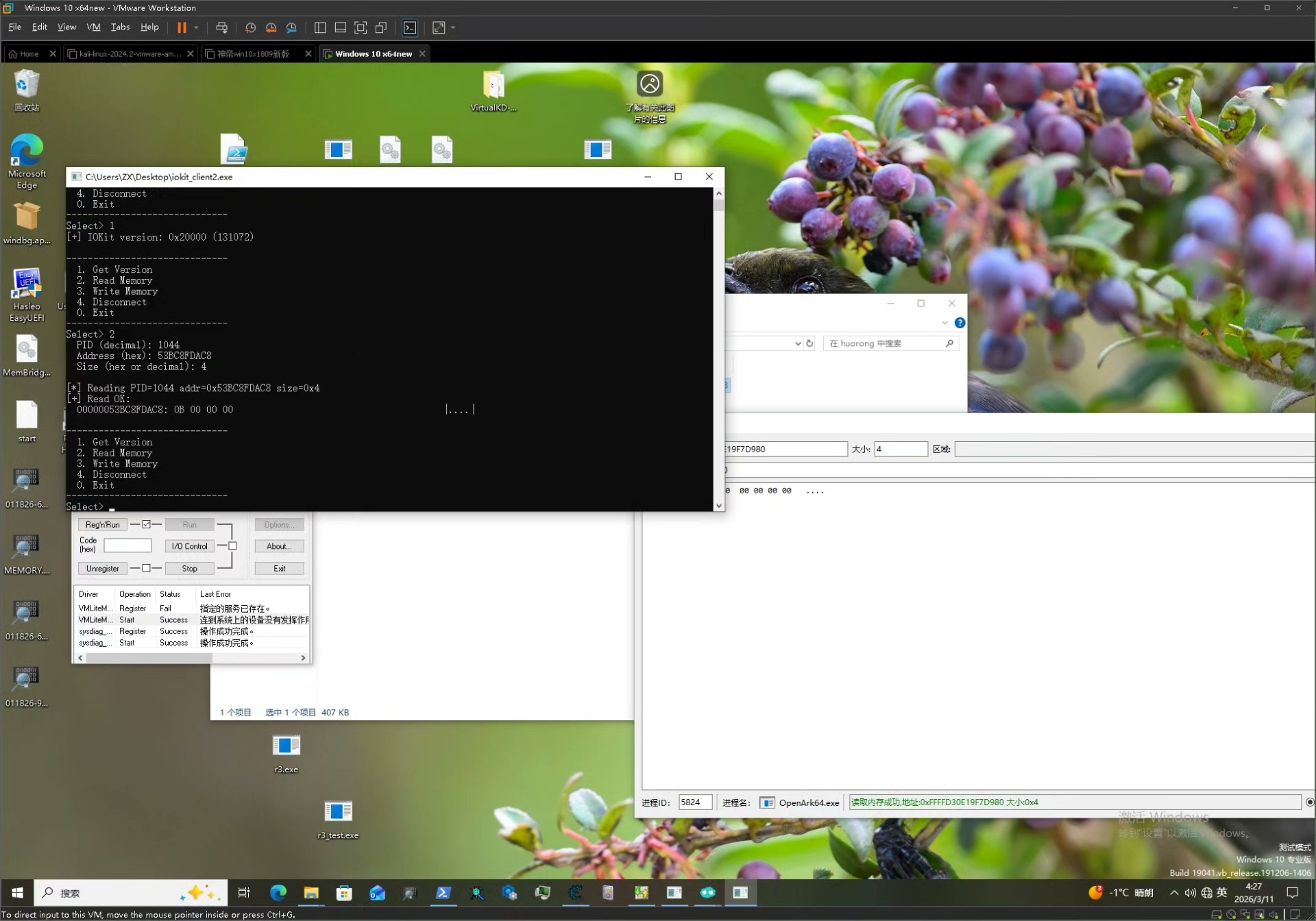Select the sysdiag_ Start Success row
The height and width of the screenshot is (921, 1316).
pyautogui.click(x=192, y=643)
